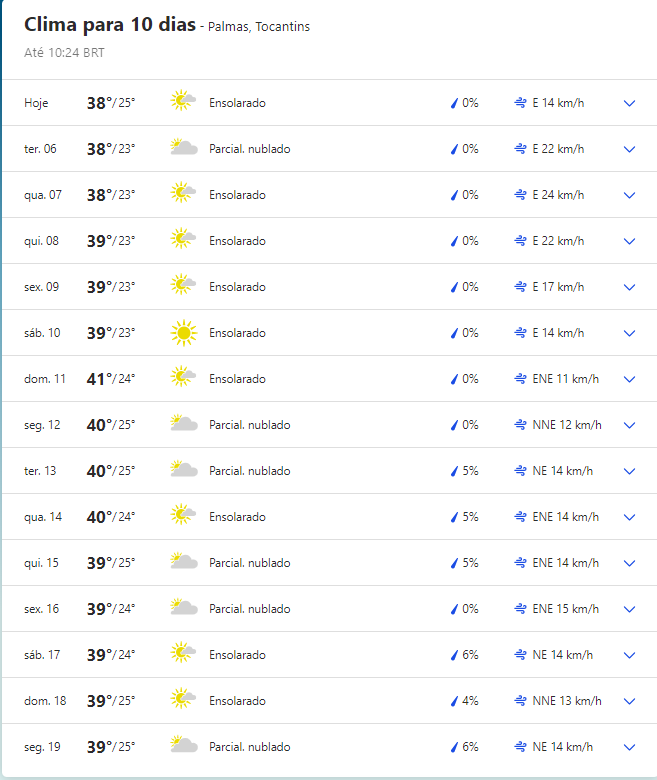657x780 pixels.
Task: Click the sunny icon for qua. 14
Action: pyautogui.click(x=183, y=515)
